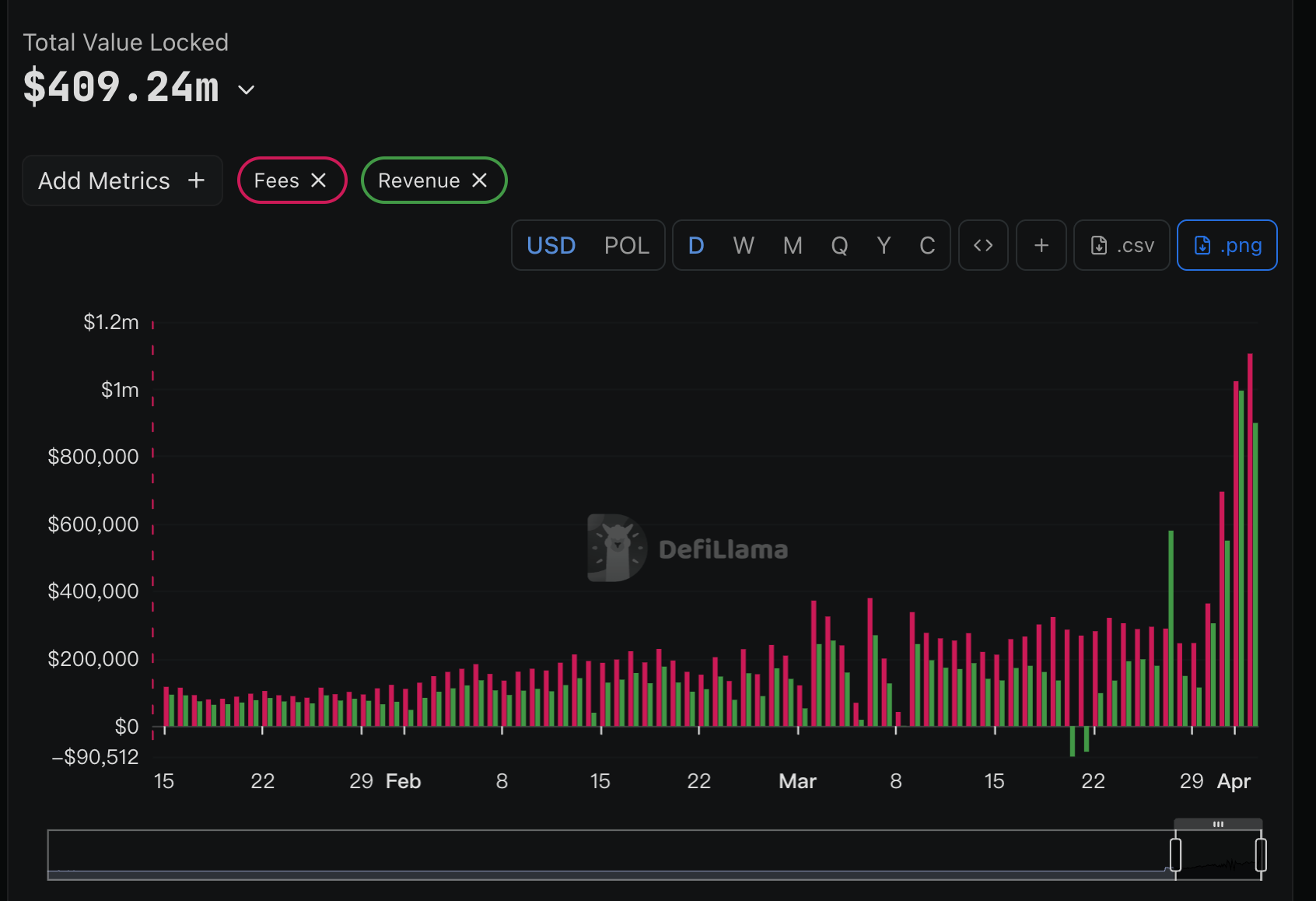Download chart data as .csv
1316x901 pixels.
[1122, 246]
